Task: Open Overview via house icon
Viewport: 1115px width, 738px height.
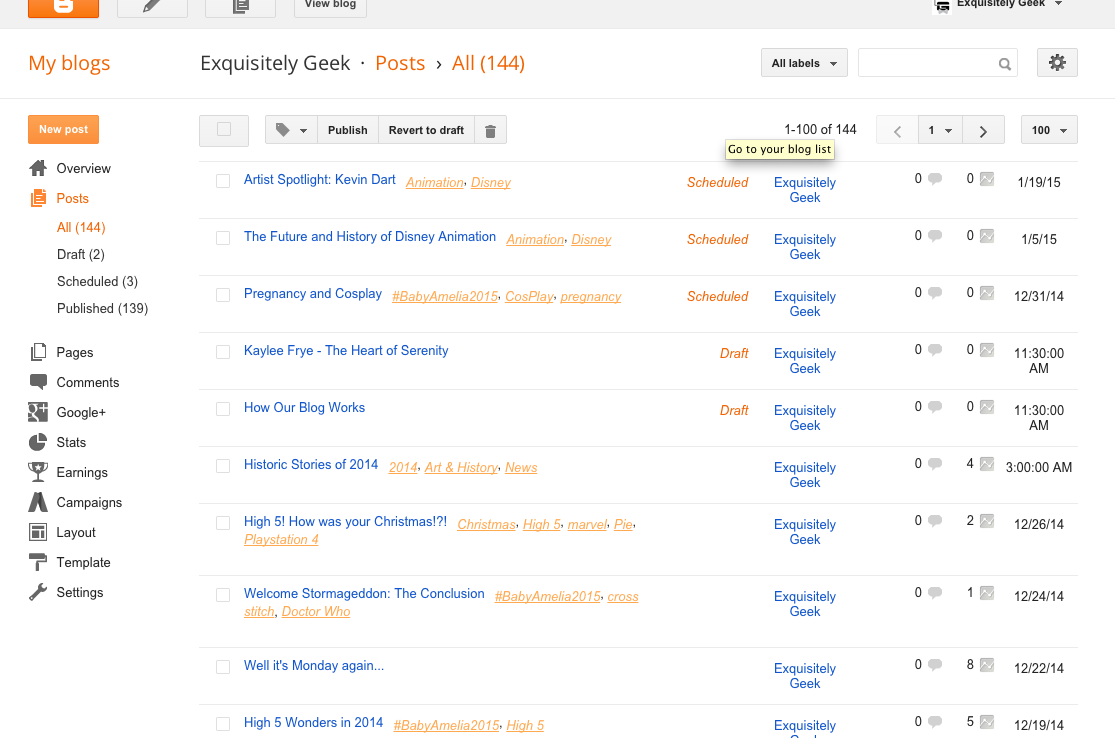Action: click(x=38, y=169)
